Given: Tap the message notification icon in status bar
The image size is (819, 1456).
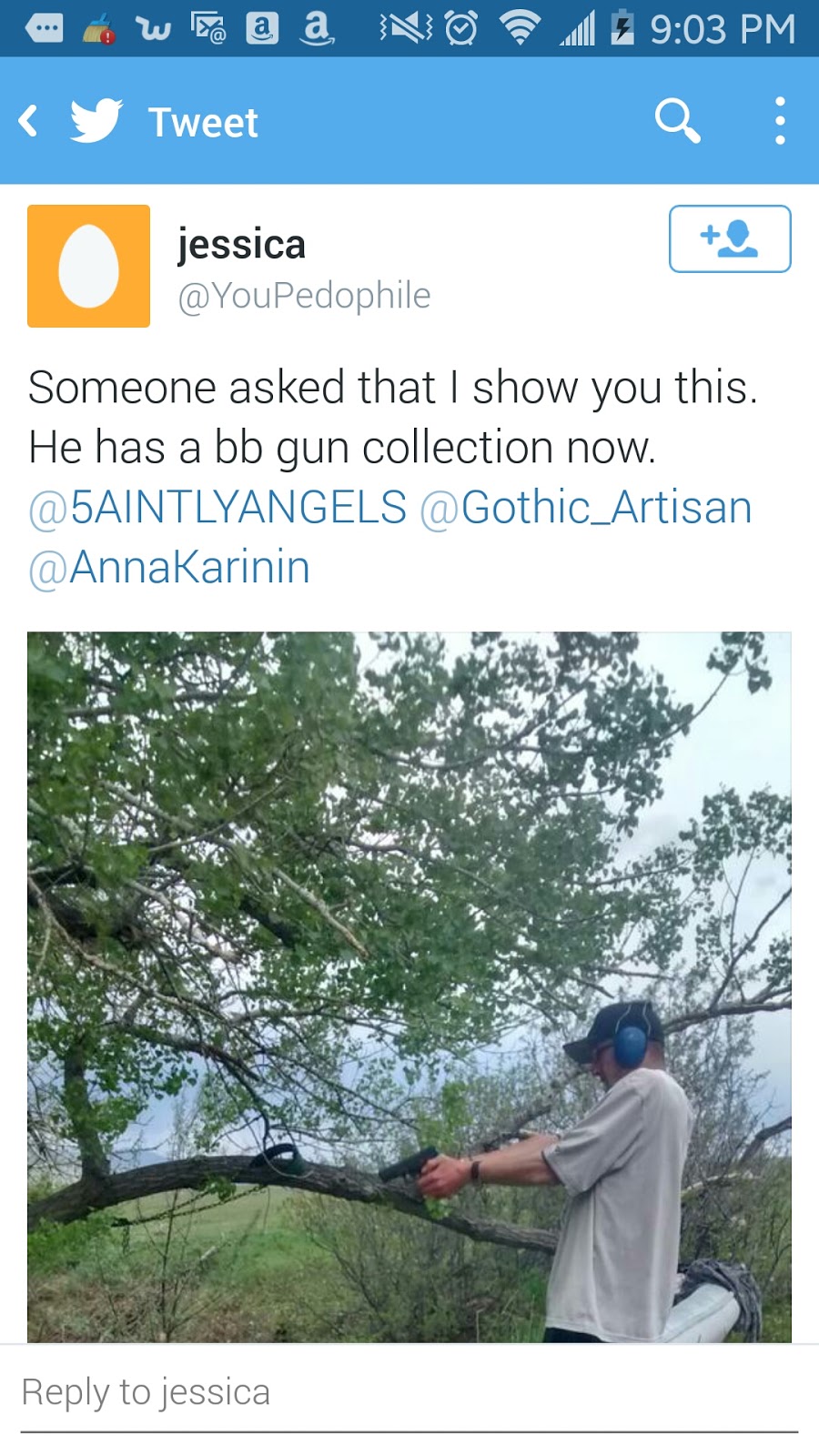Looking at the screenshot, I should [44, 29].
